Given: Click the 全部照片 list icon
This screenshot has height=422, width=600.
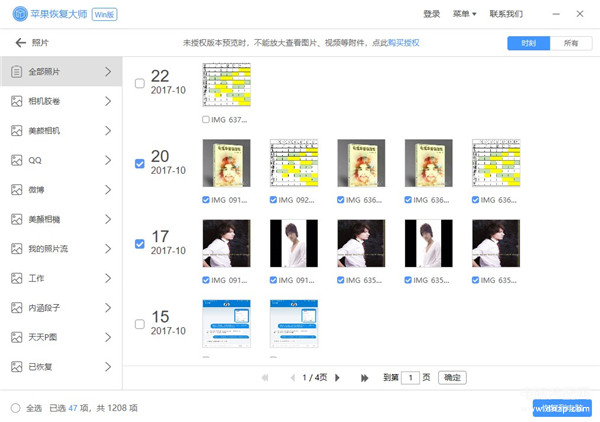Looking at the screenshot, I should [16, 72].
